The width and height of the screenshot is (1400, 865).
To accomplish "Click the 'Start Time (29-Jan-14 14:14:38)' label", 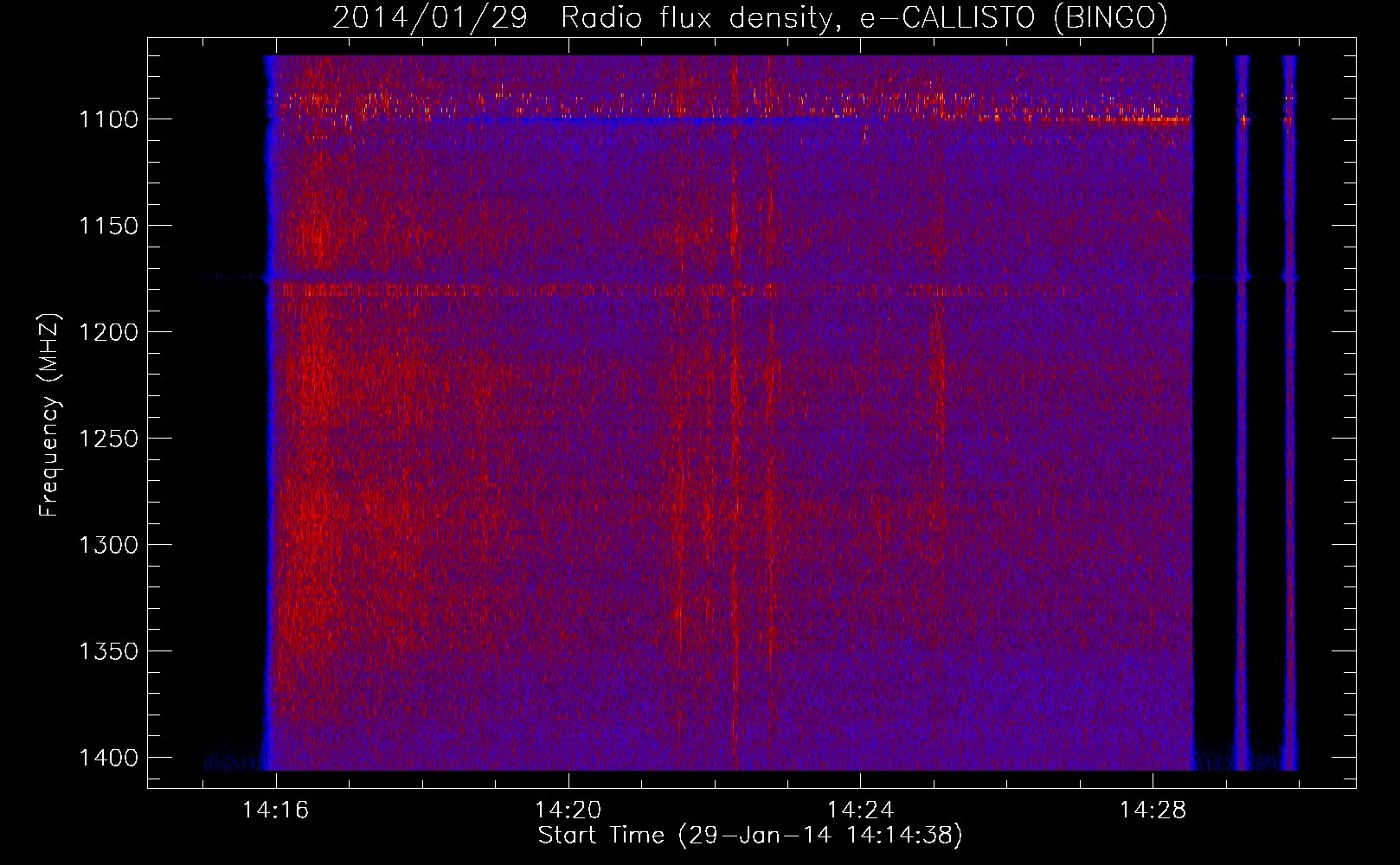I will click(x=750, y=836).
